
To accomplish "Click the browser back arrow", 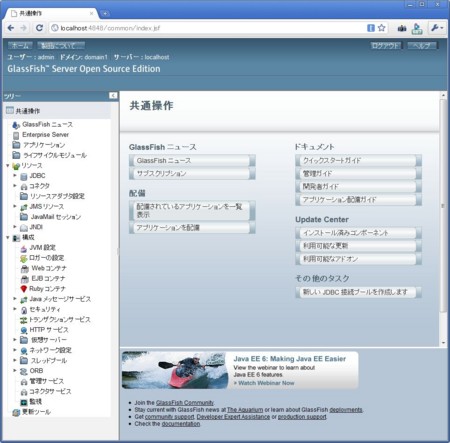I will 11,28.
